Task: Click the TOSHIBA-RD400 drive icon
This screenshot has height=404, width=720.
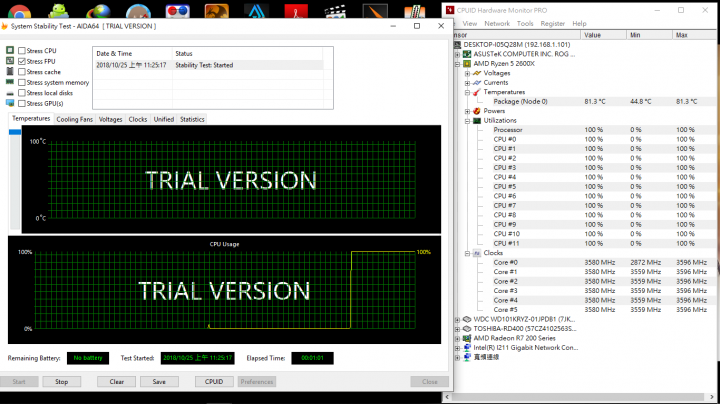Action: coord(467,329)
